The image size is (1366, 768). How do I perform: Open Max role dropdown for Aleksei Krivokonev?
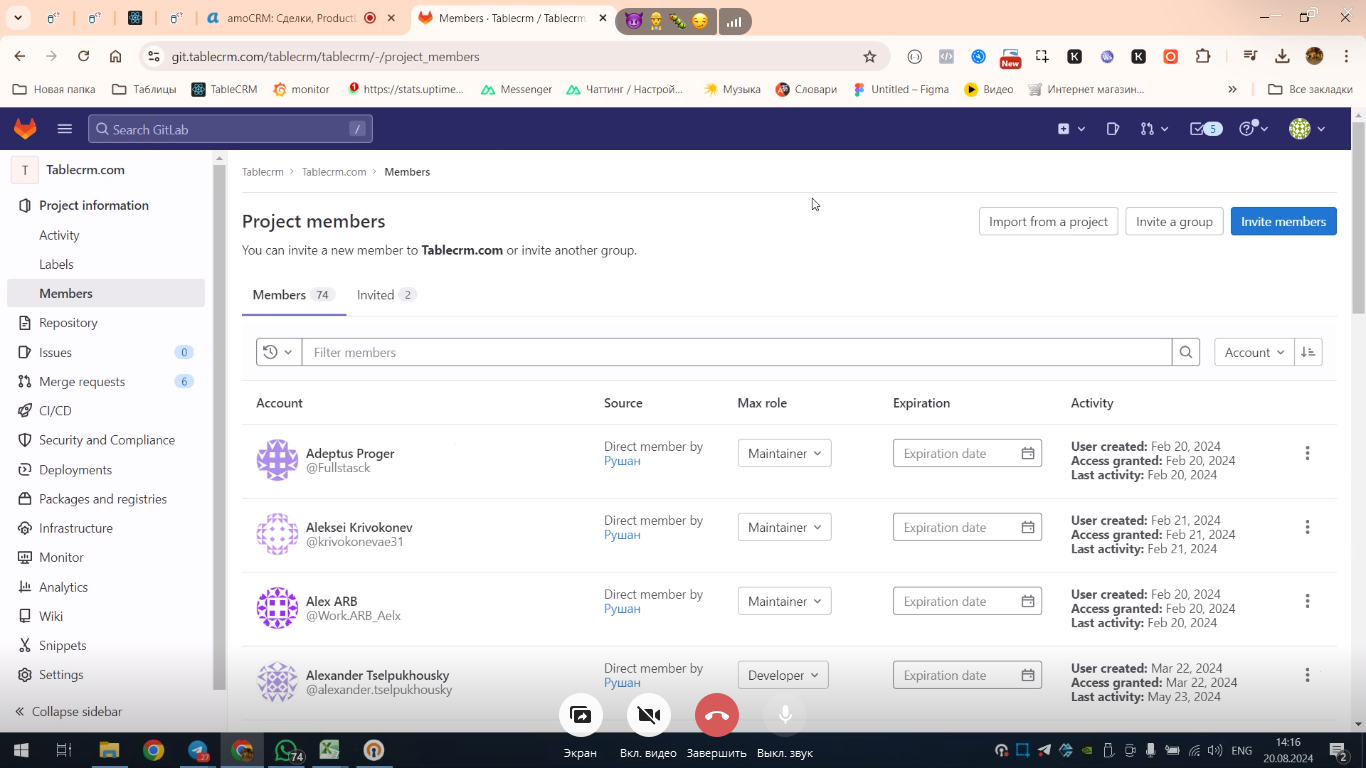[784, 527]
